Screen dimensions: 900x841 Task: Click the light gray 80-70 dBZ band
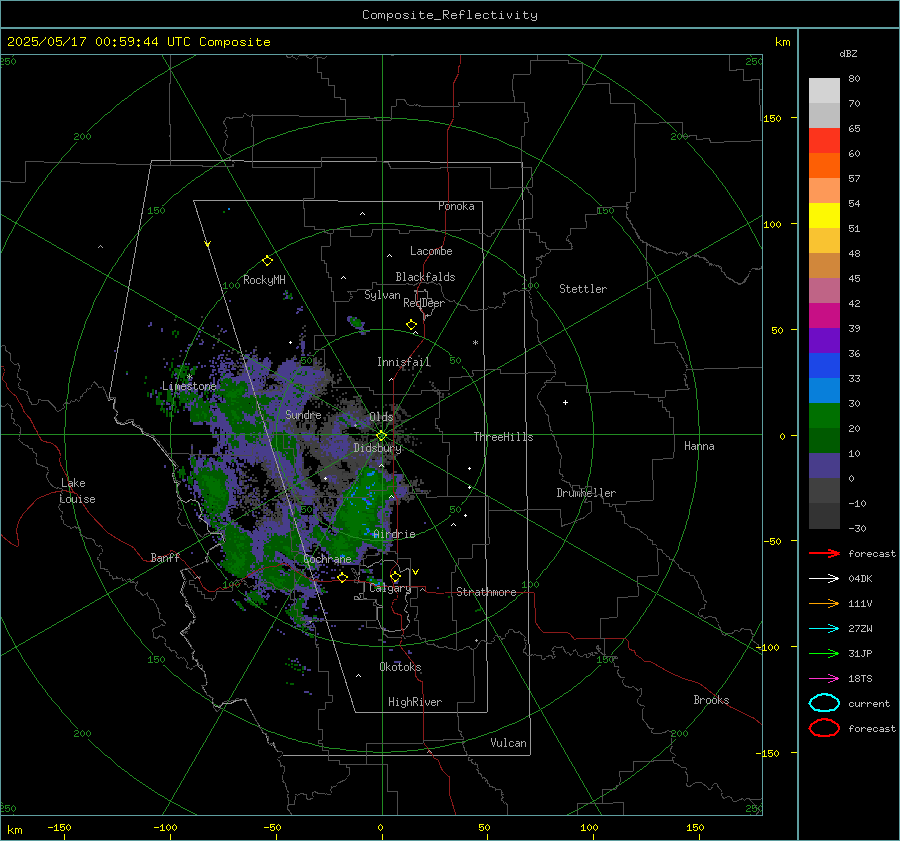tap(824, 91)
